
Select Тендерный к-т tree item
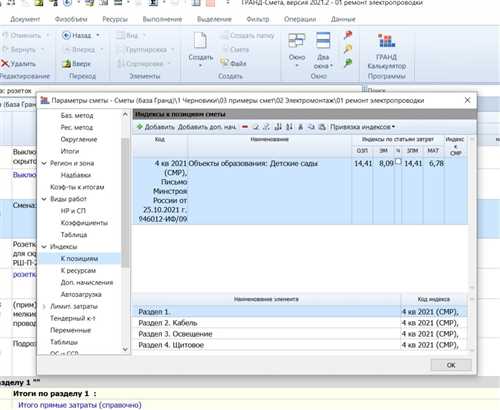(73, 318)
